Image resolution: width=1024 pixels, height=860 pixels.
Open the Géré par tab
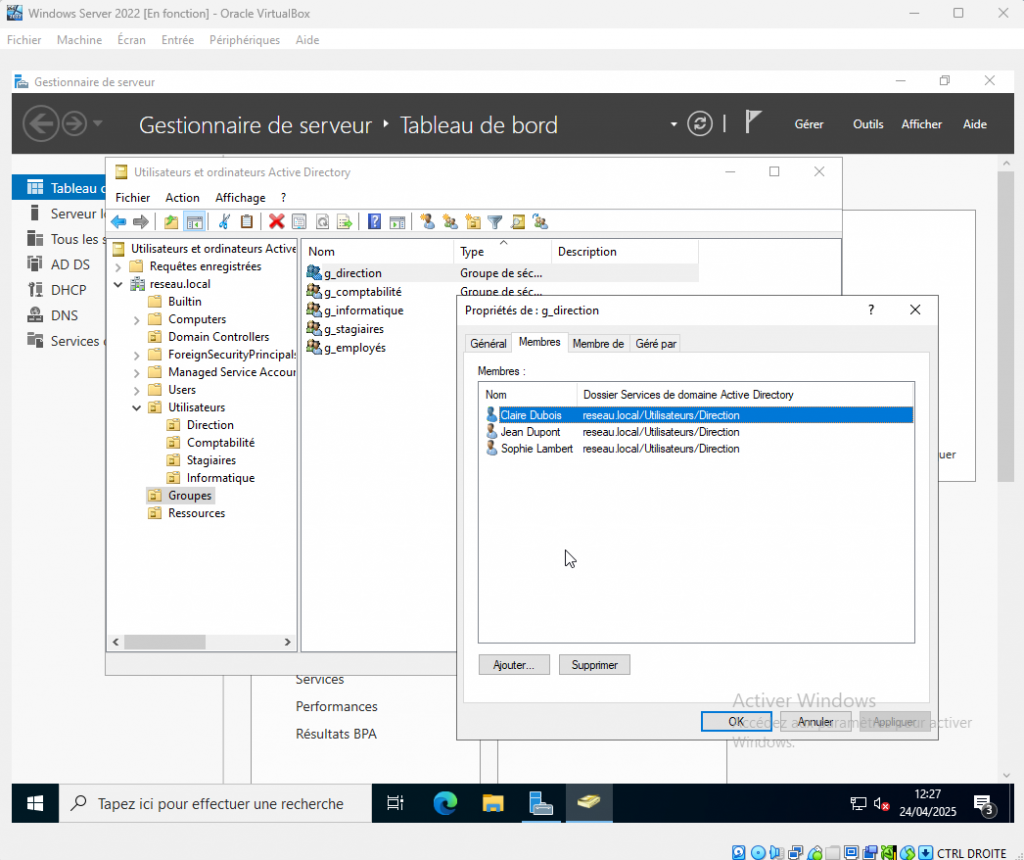tap(656, 343)
